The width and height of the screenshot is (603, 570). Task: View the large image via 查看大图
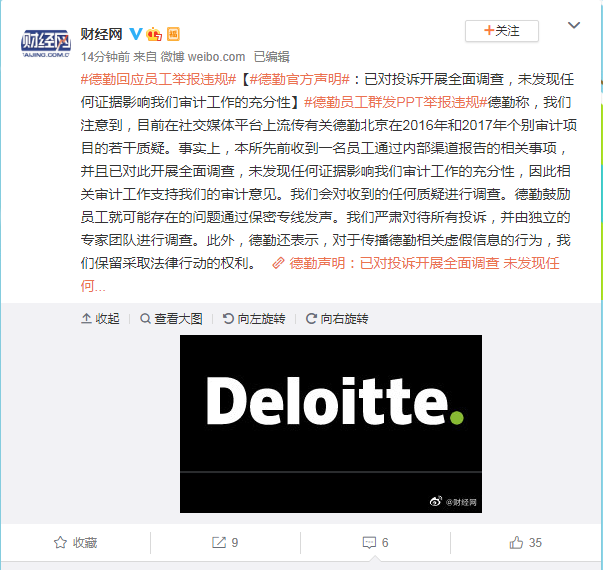click(171, 319)
